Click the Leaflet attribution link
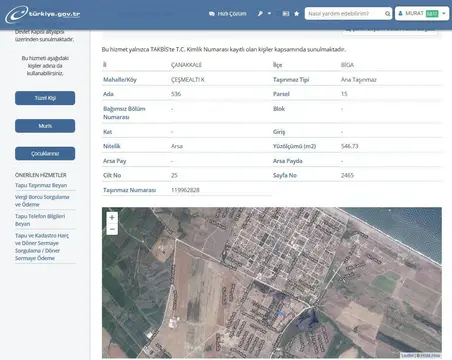This screenshot has width=452, height=360. 407,355
